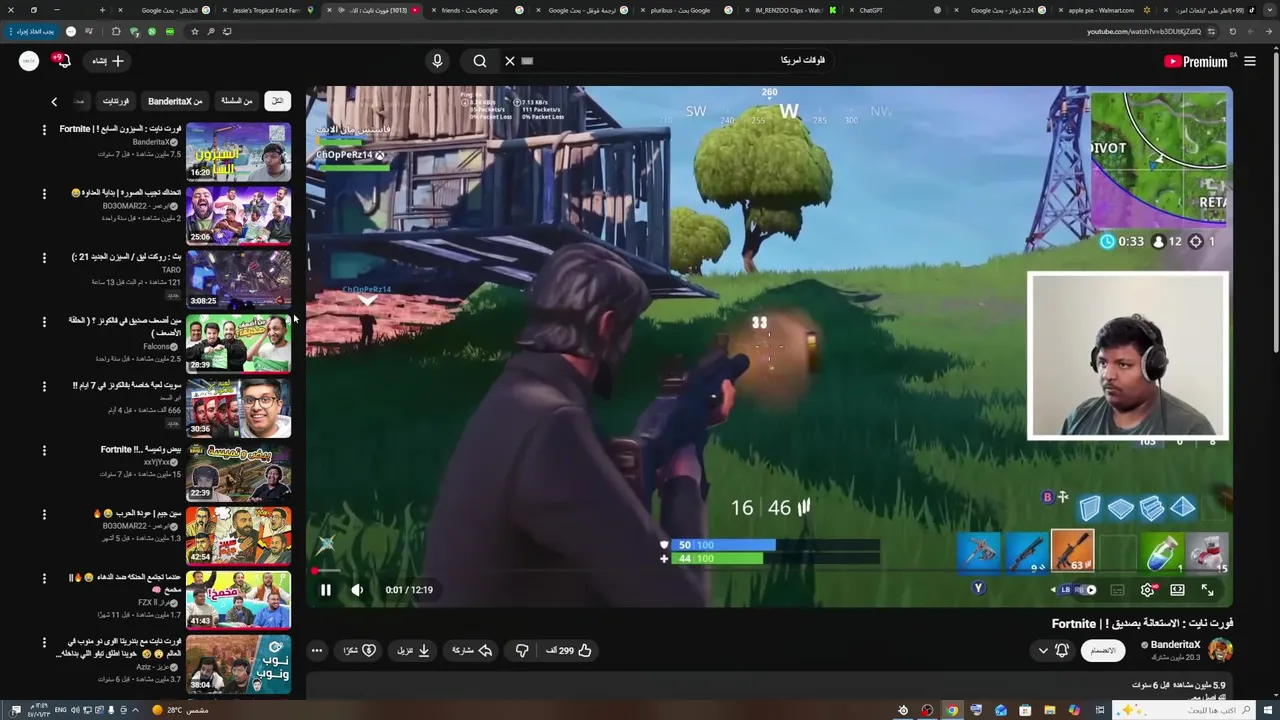Open the player settings gear
The image size is (1280, 720).
point(1147,590)
